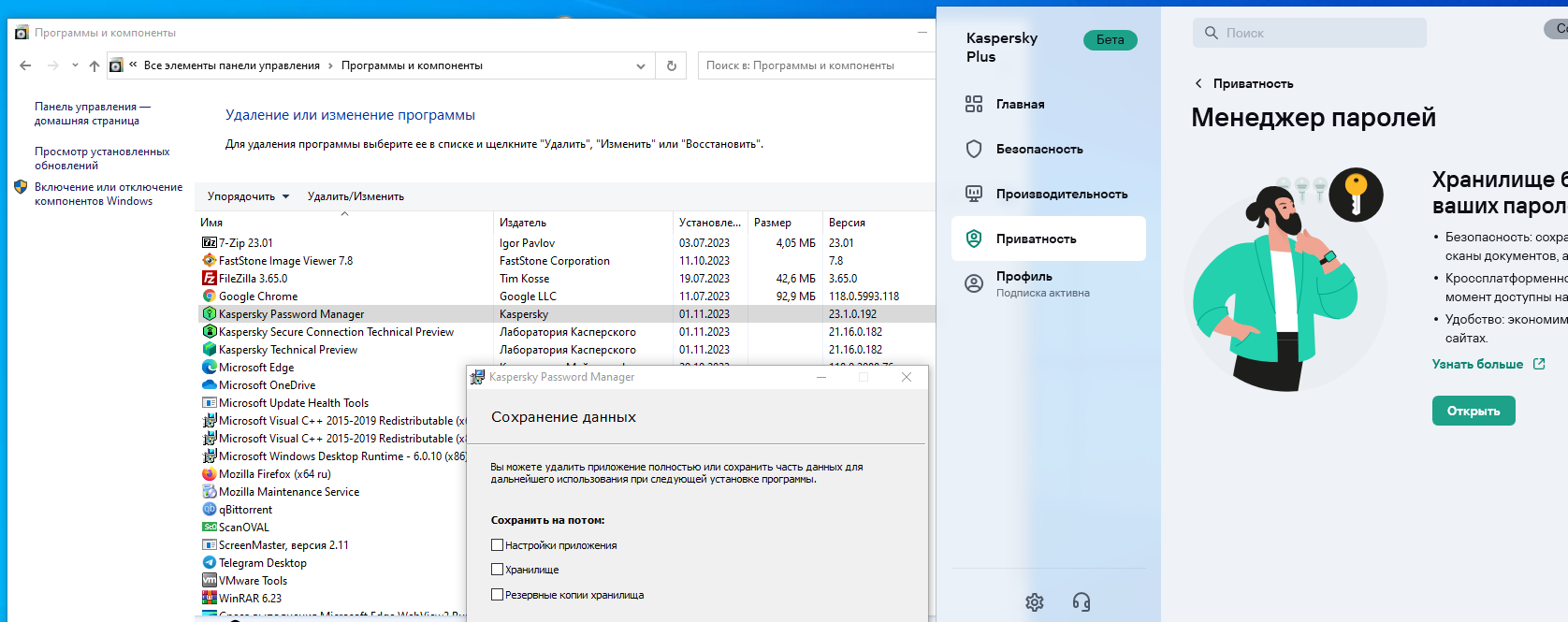Click the refresh button in address bar
Viewport: 1568px width, 622px height.
tap(671, 65)
